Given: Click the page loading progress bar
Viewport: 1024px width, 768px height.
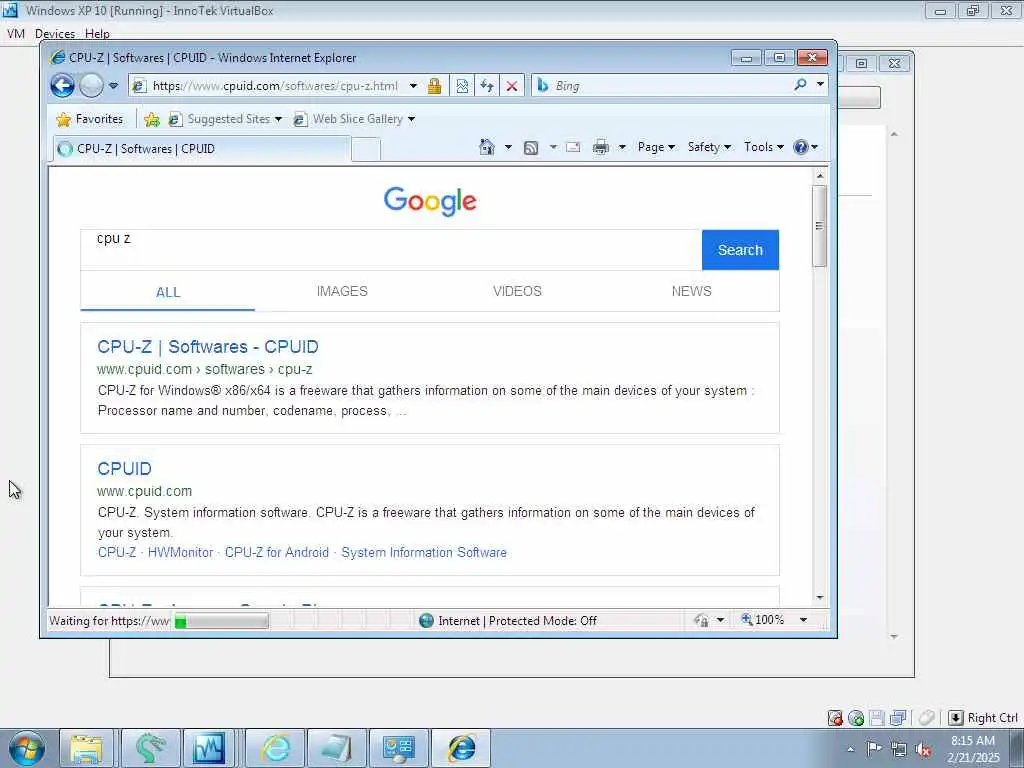Looking at the screenshot, I should (221, 620).
